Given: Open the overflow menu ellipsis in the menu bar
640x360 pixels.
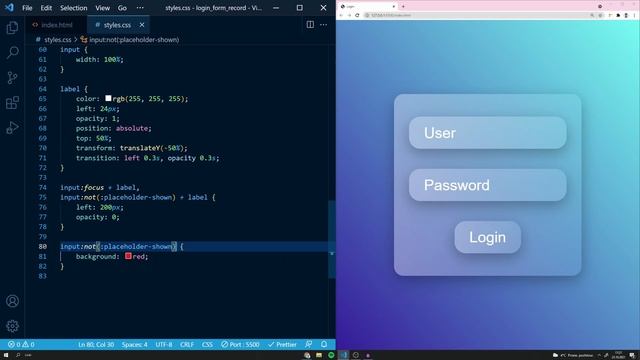Looking at the screenshot, I should click(x=140, y=8).
